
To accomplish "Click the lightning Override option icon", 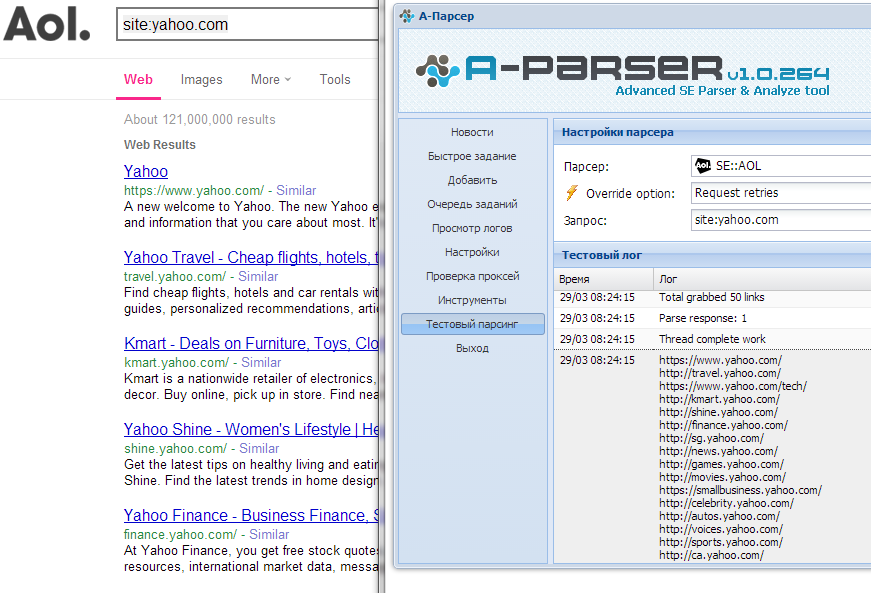I will [572, 193].
